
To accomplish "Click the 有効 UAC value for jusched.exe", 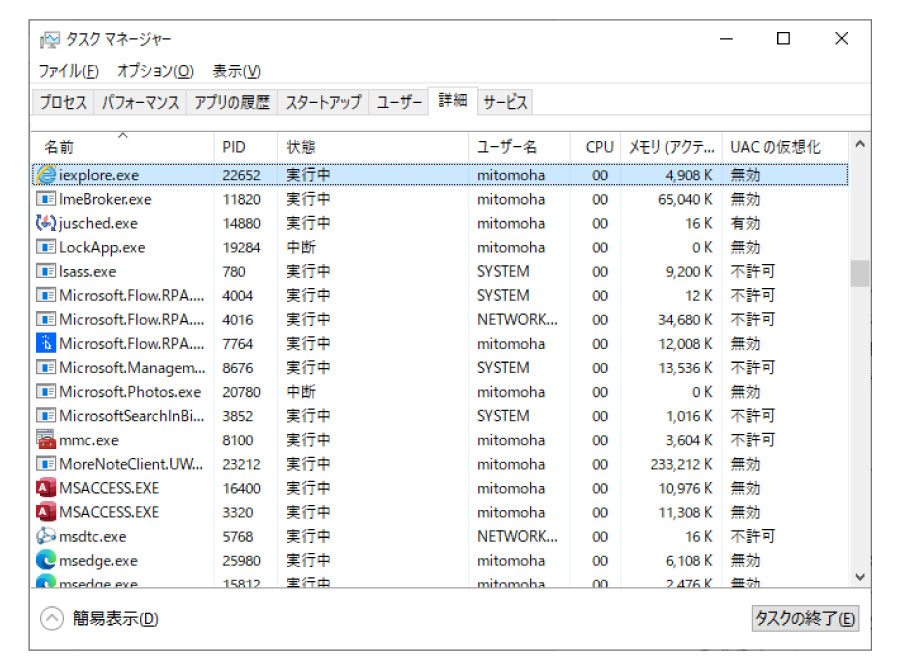I will pos(745,223).
